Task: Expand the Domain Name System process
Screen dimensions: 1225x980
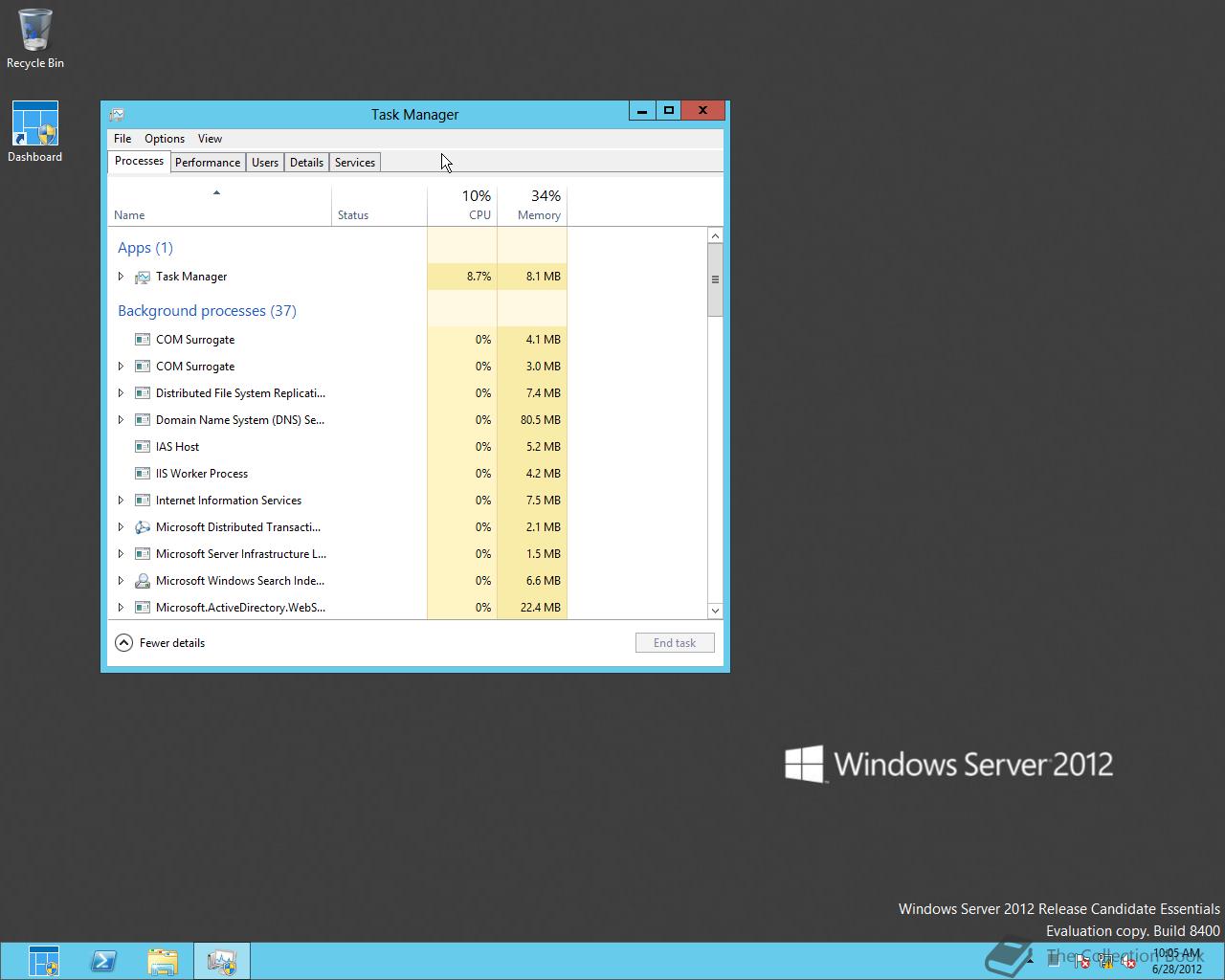Action: point(121,420)
